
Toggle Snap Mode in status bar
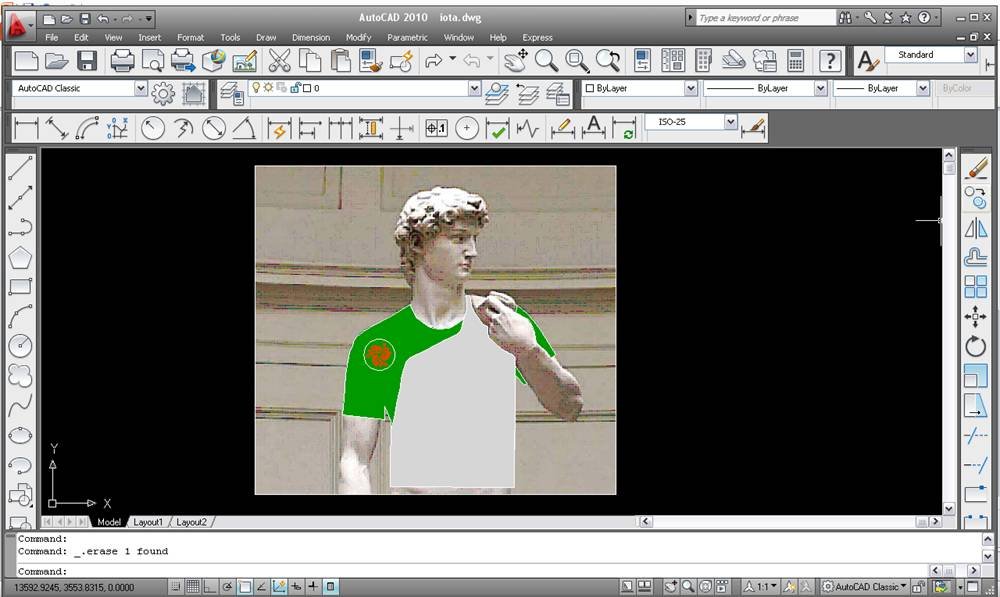(175, 586)
